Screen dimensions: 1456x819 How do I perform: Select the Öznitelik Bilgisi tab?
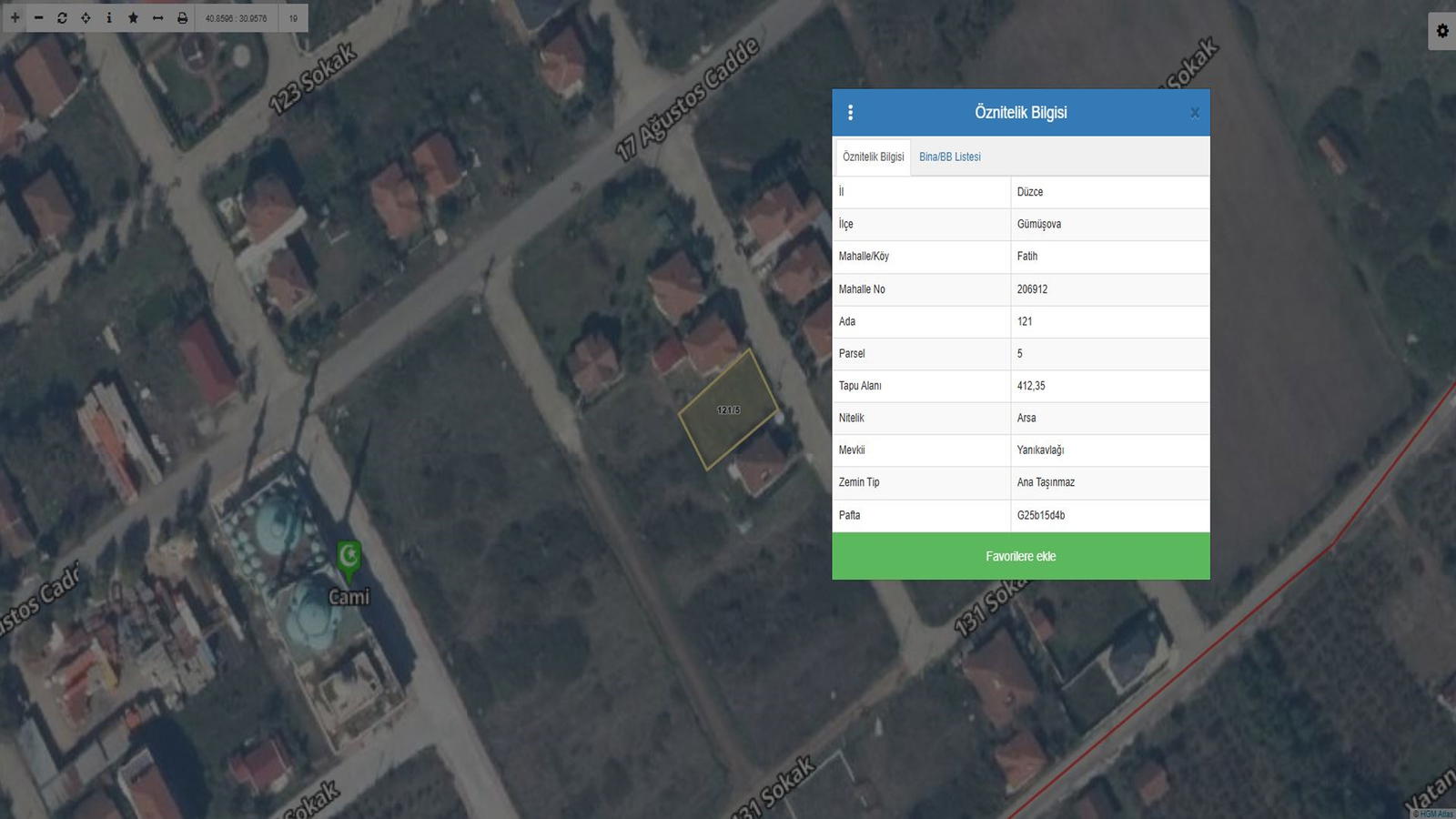click(x=873, y=157)
